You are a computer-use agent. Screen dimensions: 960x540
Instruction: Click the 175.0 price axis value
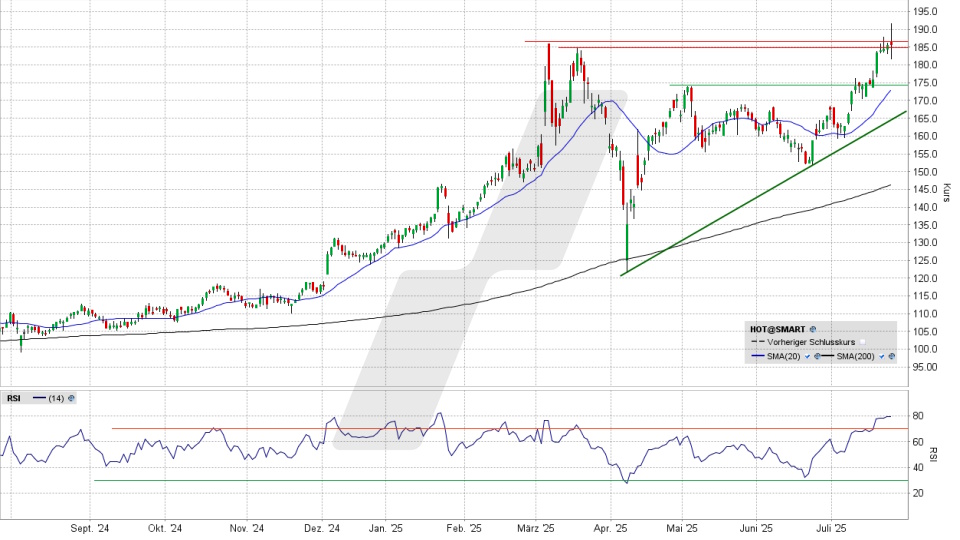[925, 83]
